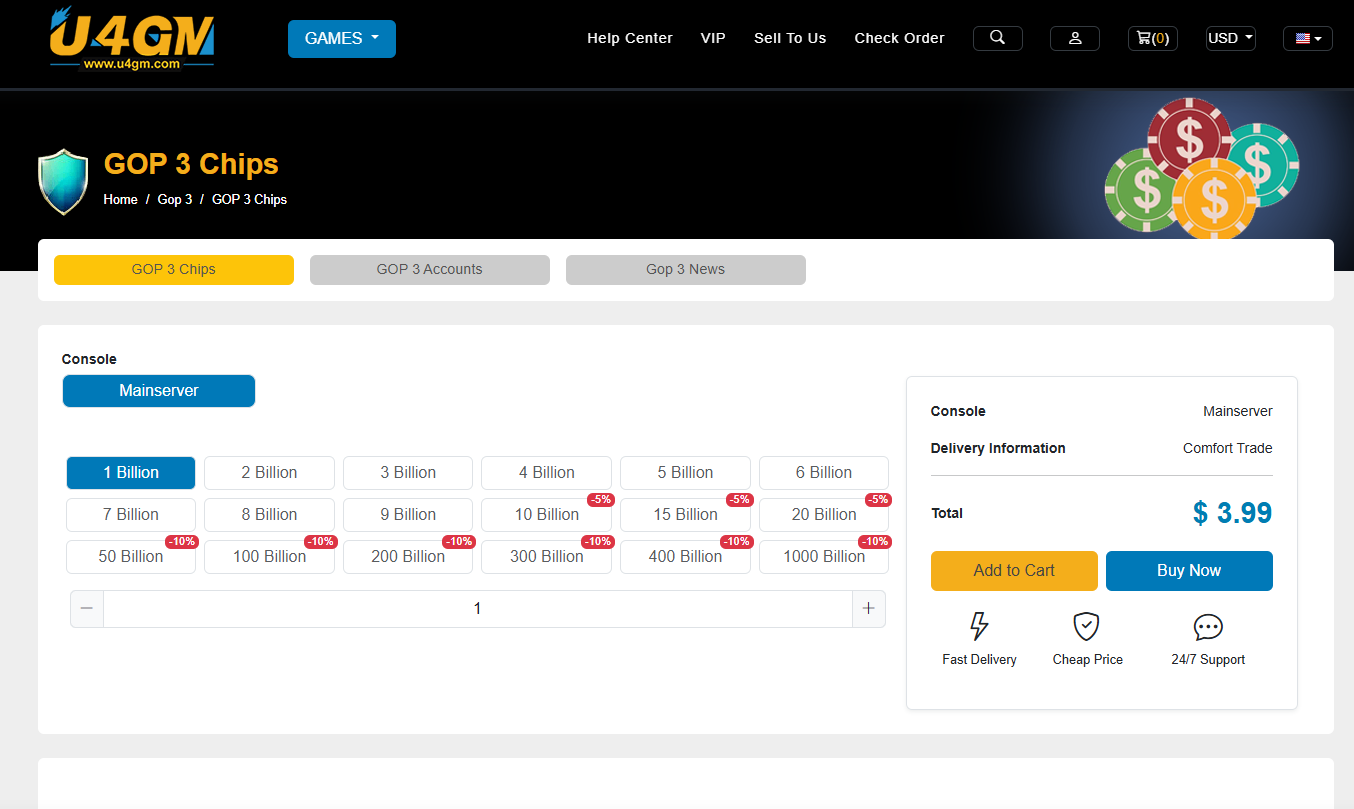Viewport: 1354px width, 809px height.
Task: Choose the 100 Billion package
Action: tap(269, 557)
